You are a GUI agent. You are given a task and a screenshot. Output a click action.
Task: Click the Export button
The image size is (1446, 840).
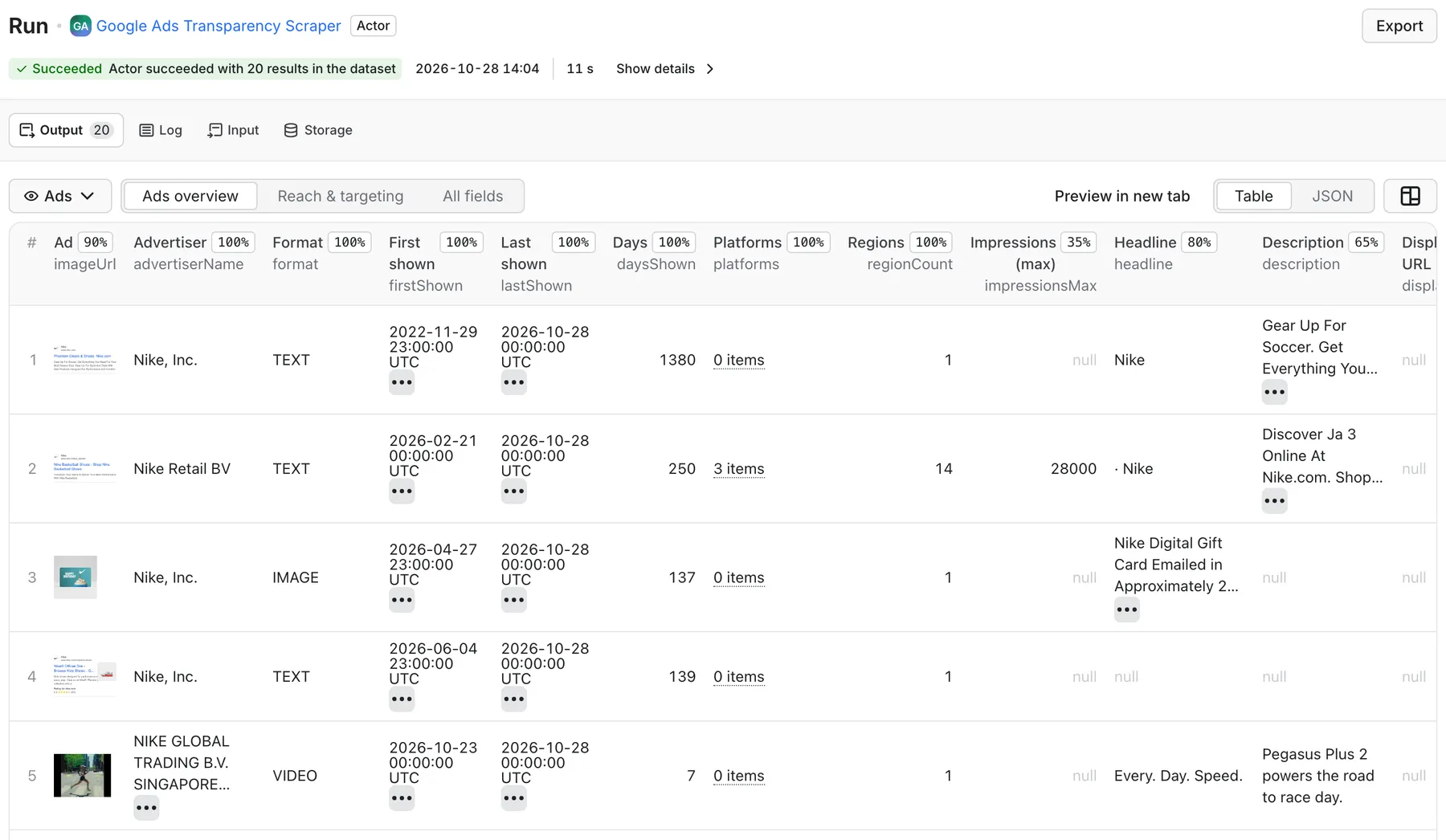click(x=1399, y=26)
